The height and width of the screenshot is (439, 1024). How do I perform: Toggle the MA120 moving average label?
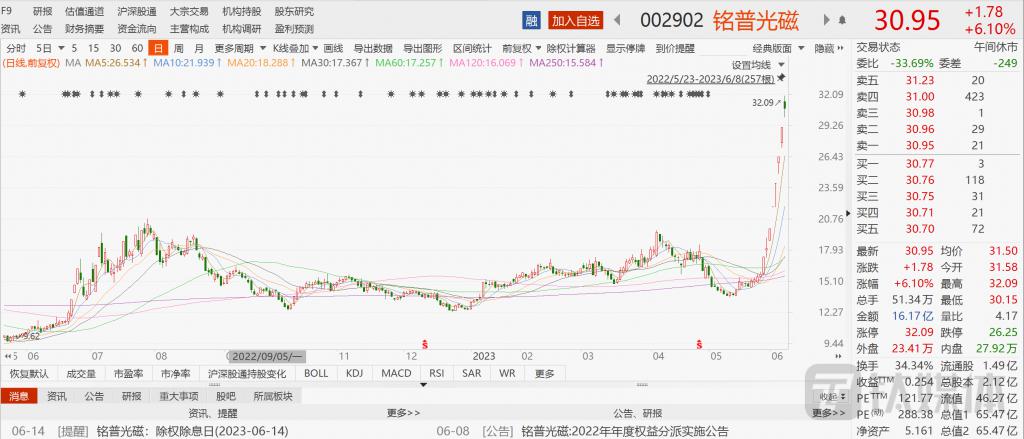487,63
